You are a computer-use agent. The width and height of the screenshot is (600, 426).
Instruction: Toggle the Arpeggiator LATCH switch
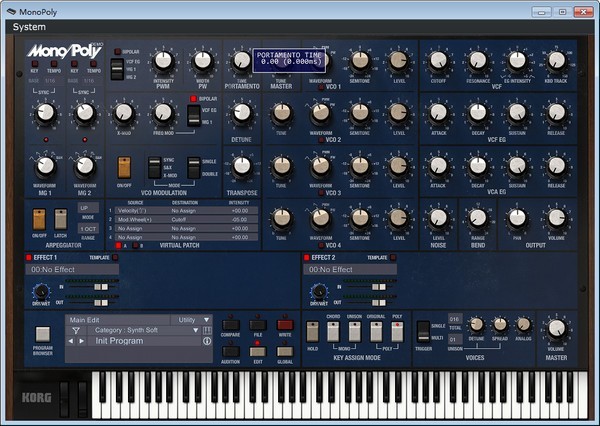(60, 219)
